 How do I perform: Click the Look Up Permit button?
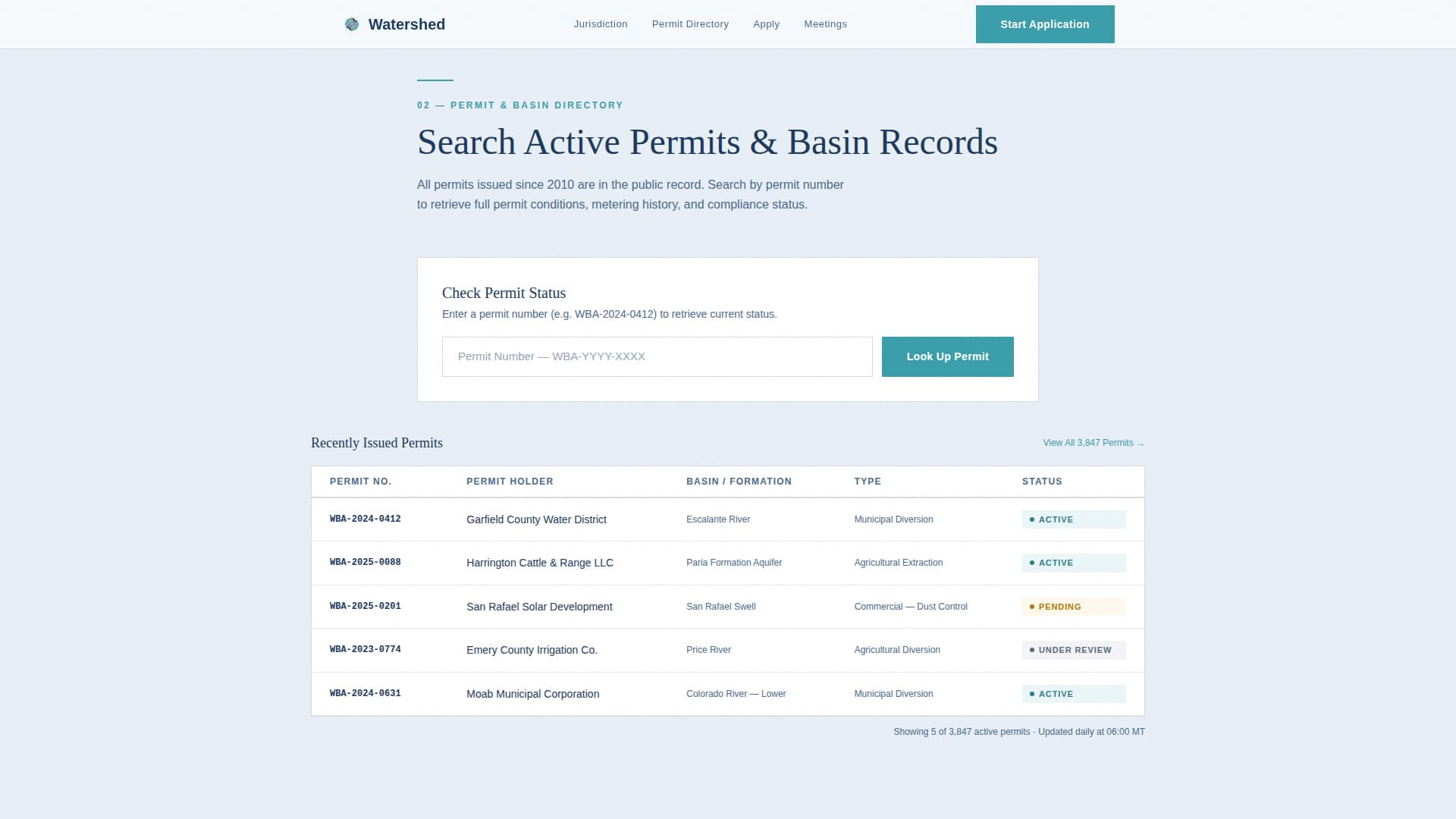coord(948,356)
